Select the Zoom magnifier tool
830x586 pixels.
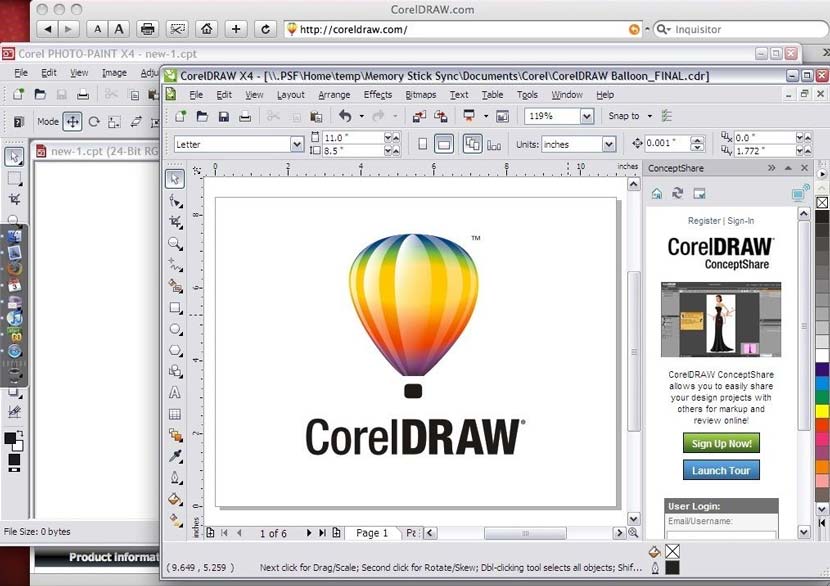coord(175,243)
